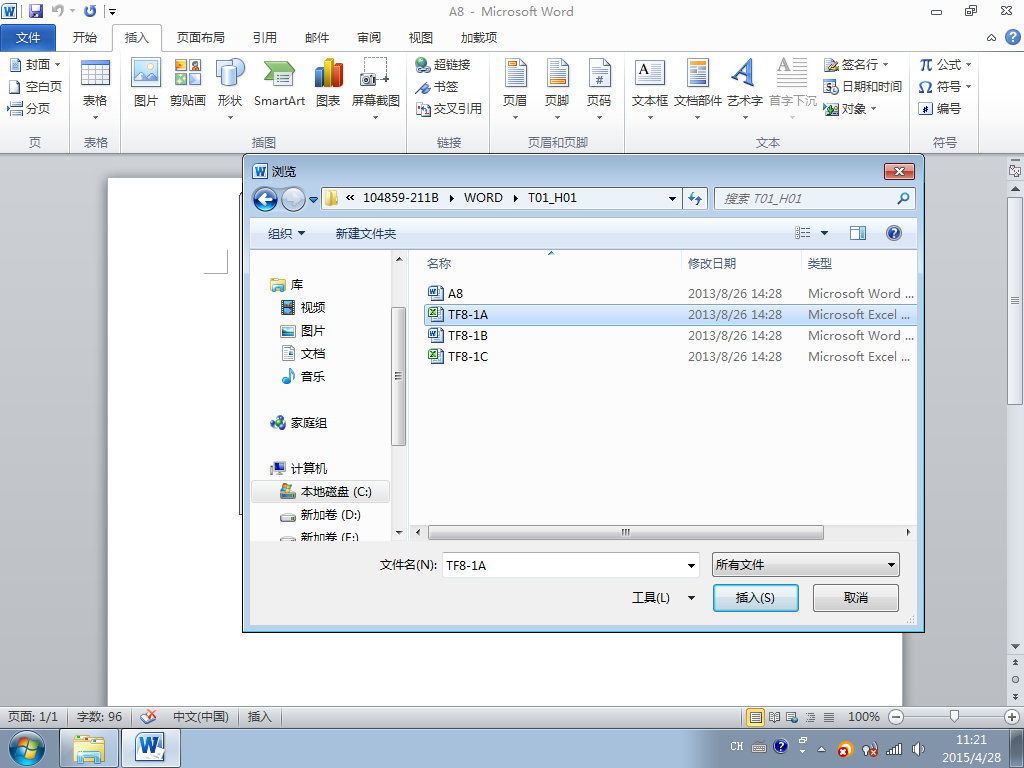
Task: Select 本地磁盘 (C:) in navigation pane
Action: coord(321,492)
